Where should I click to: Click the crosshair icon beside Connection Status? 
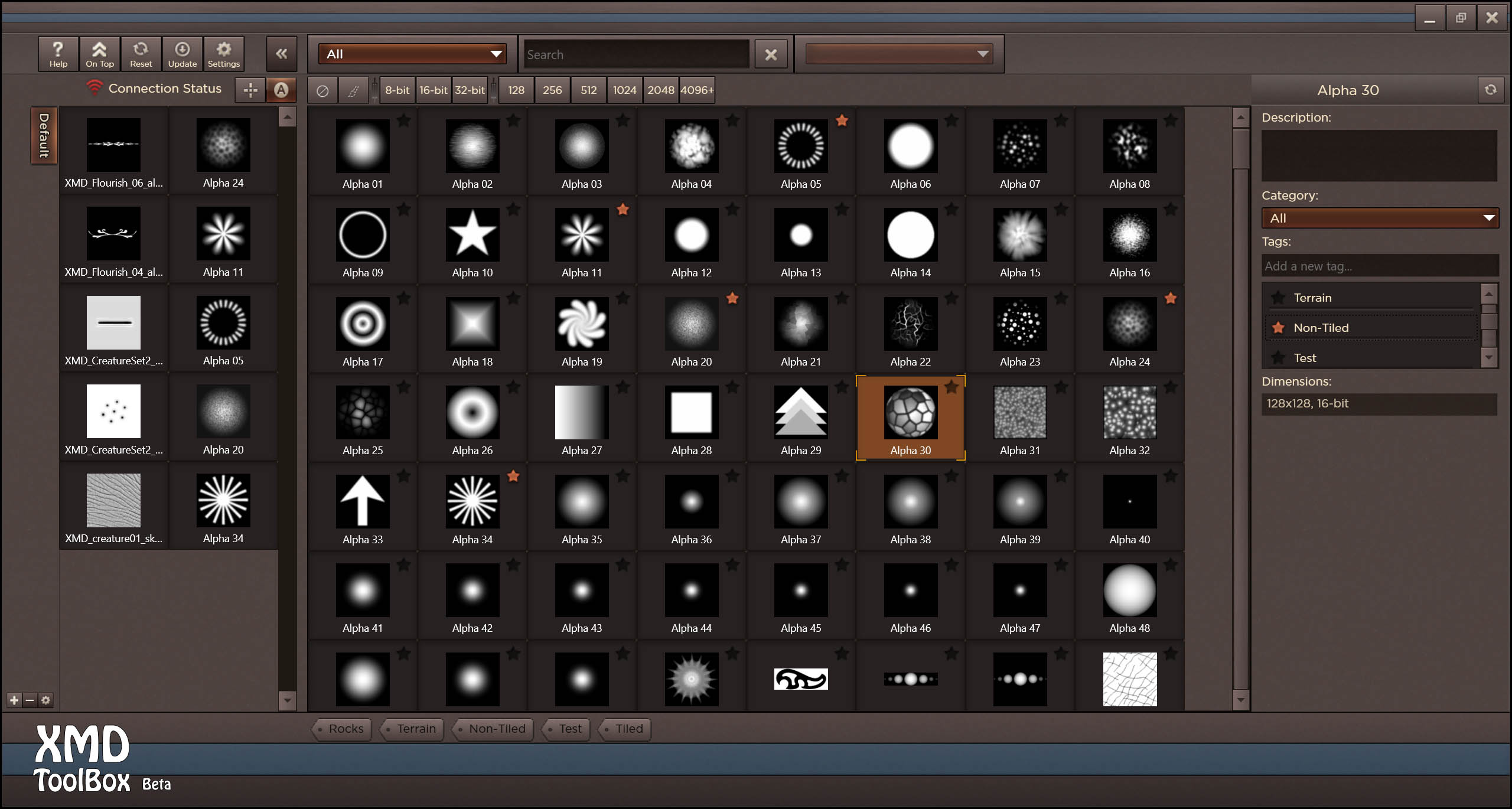[x=250, y=90]
